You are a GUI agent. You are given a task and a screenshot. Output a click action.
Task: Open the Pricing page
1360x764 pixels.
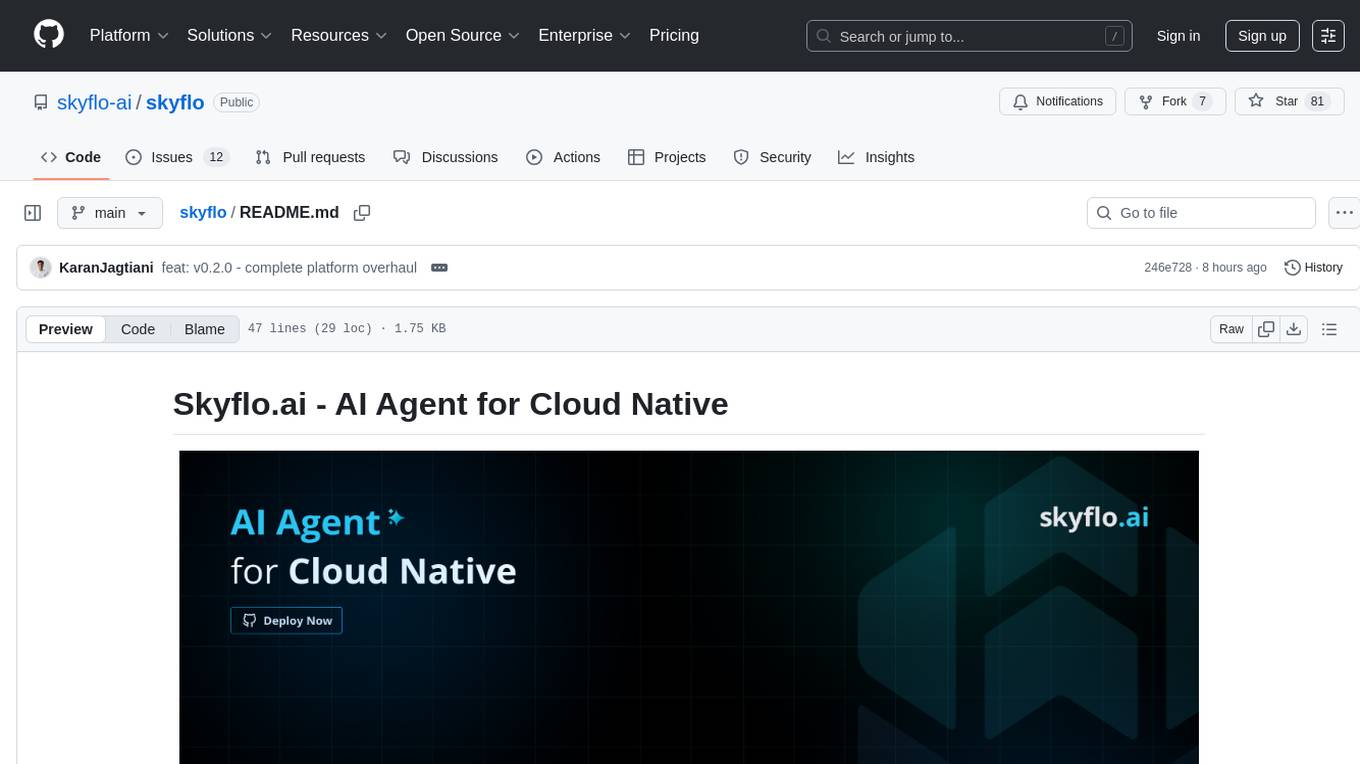(x=674, y=35)
